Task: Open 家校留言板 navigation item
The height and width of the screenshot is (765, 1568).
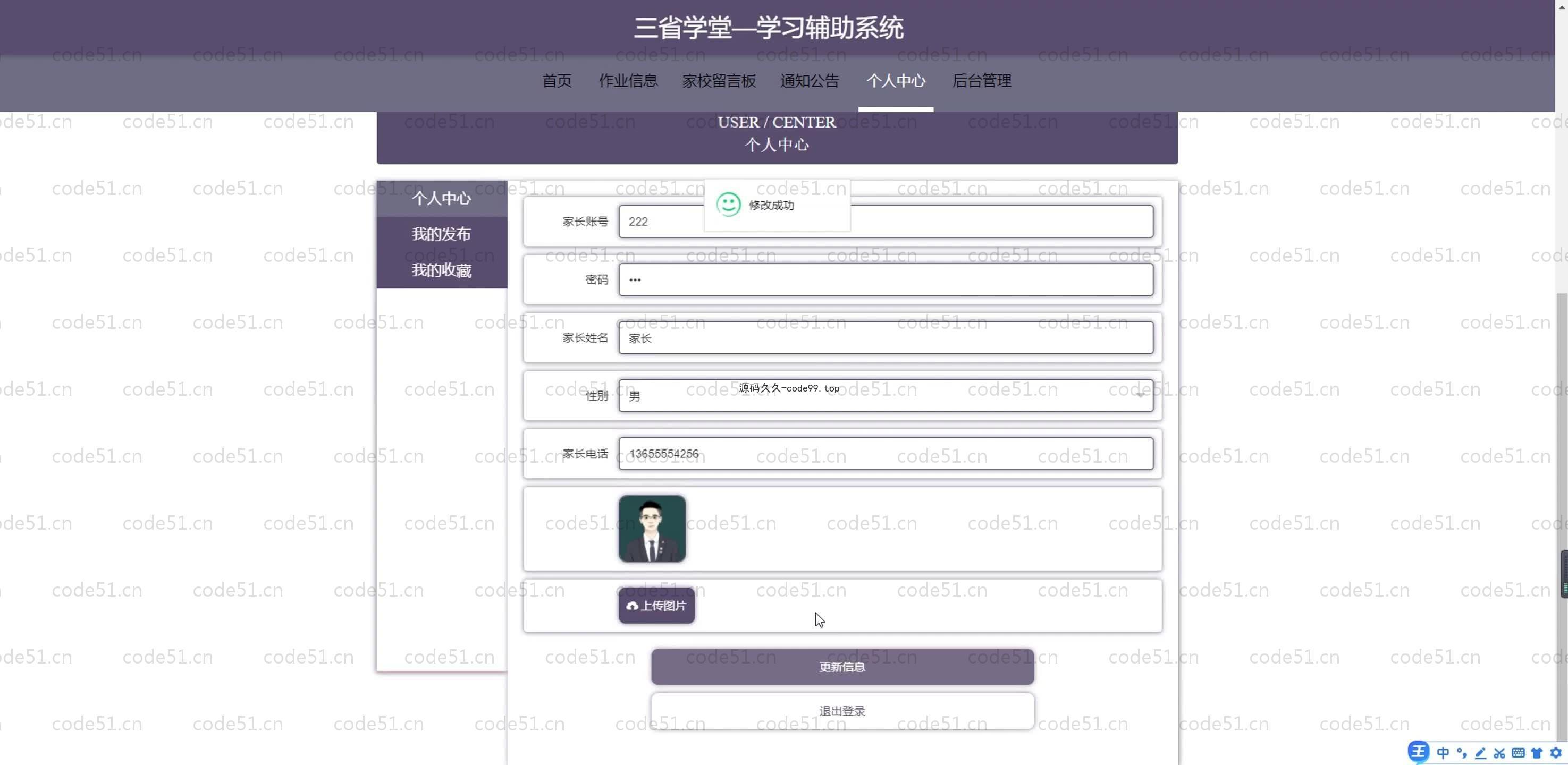Action: pyautogui.click(x=719, y=80)
